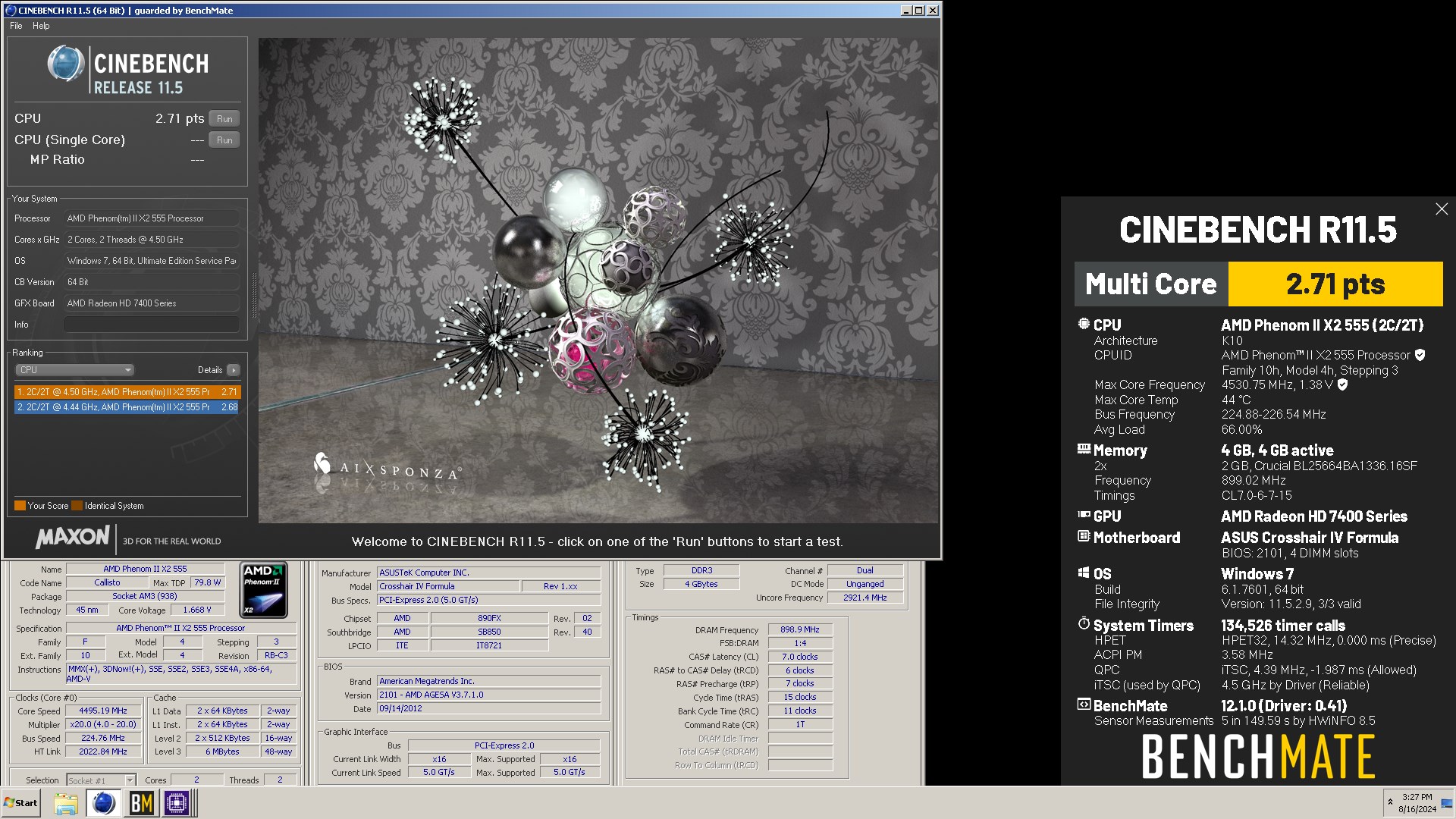The height and width of the screenshot is (819, 1456).
Task: Select ranking entry 1 at 4.50 GHz
Action: pyautogui.click(x=127, y=392)
